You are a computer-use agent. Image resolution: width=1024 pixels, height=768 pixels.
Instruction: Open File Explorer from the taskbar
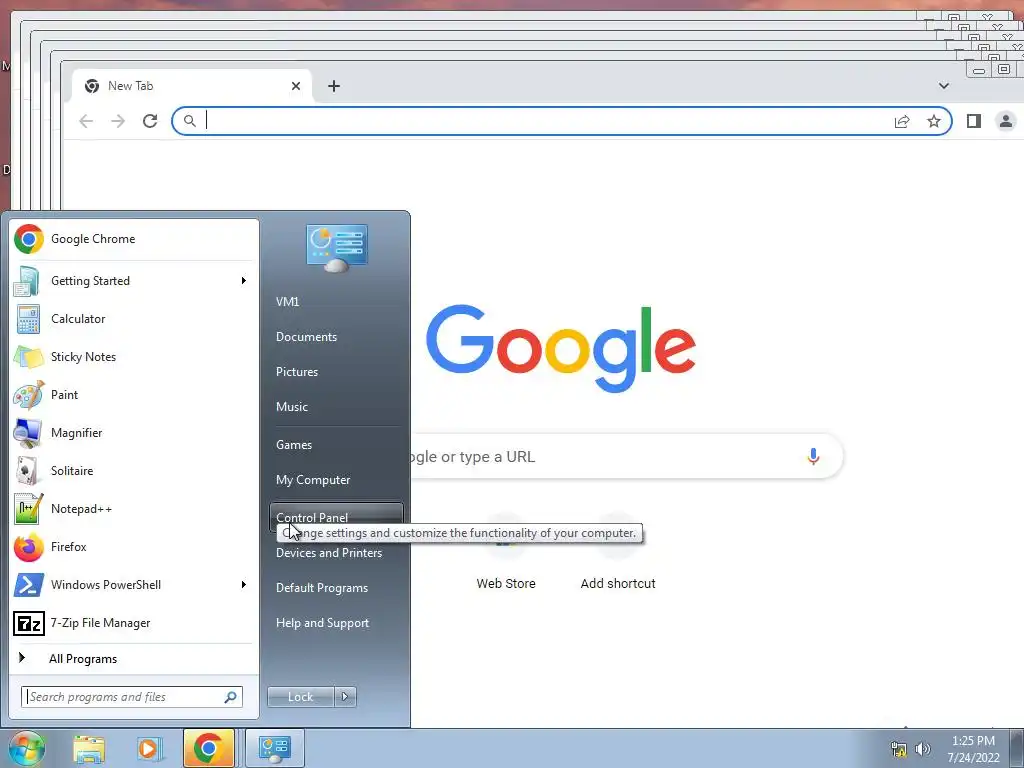click(89, 748)
